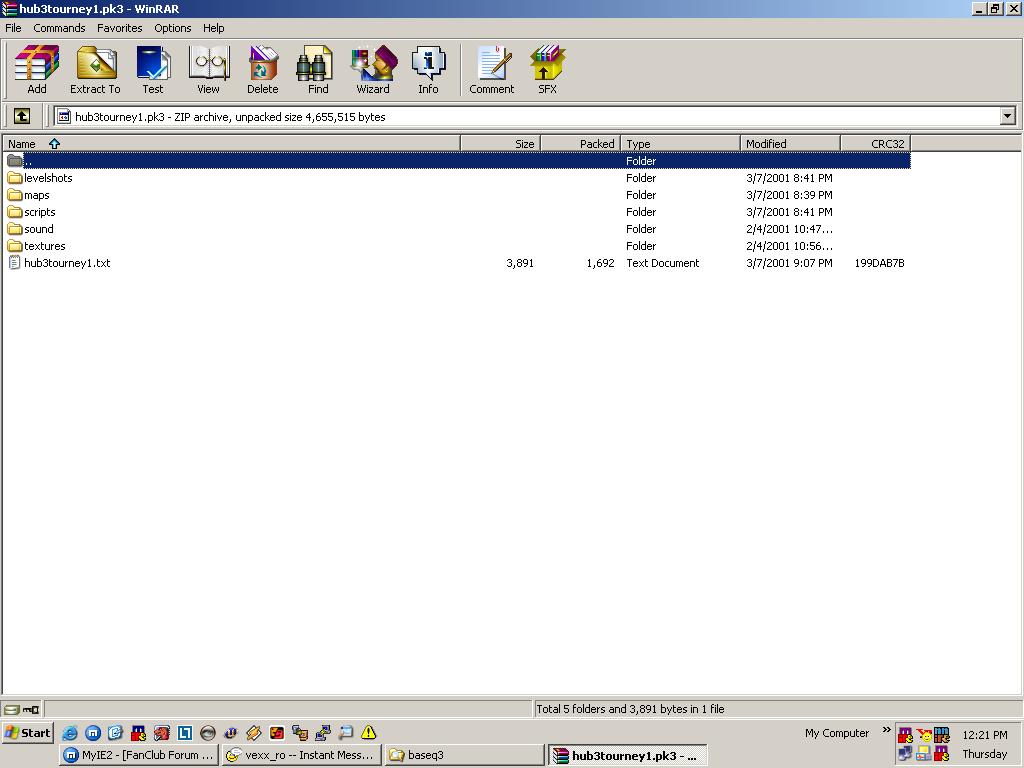
Task: Go up one level with the arrow button
Action: tap(22, 116)
